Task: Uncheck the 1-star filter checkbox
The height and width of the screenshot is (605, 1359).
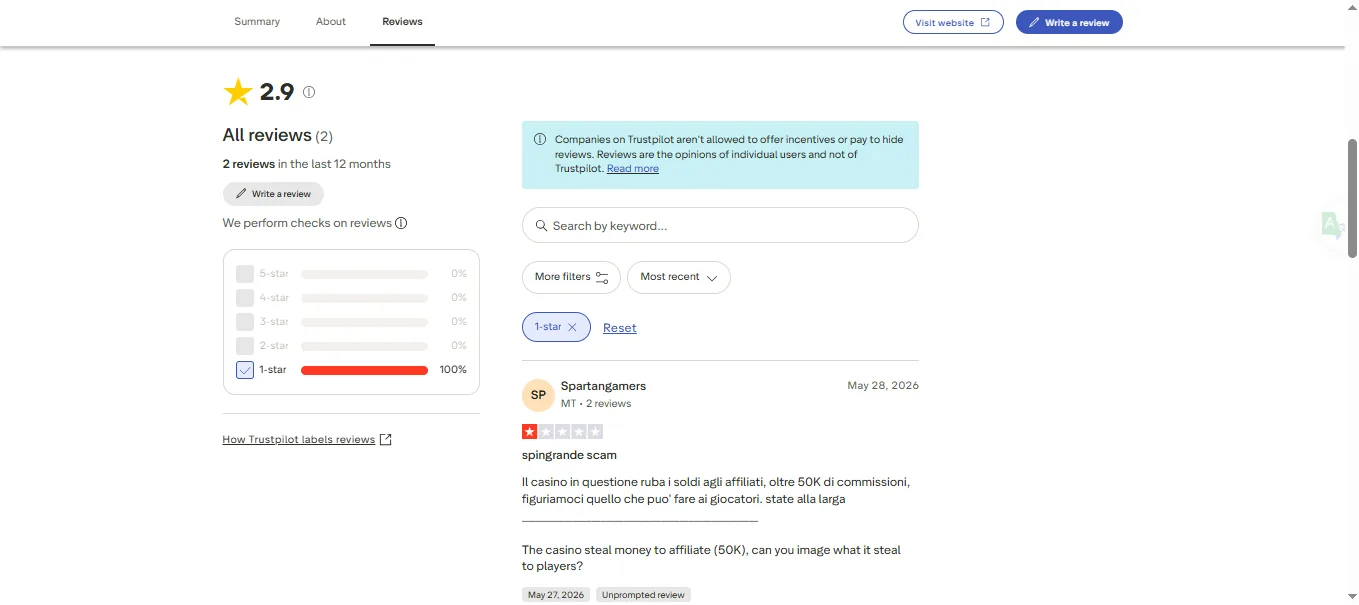Action: [x=245, y=370]
